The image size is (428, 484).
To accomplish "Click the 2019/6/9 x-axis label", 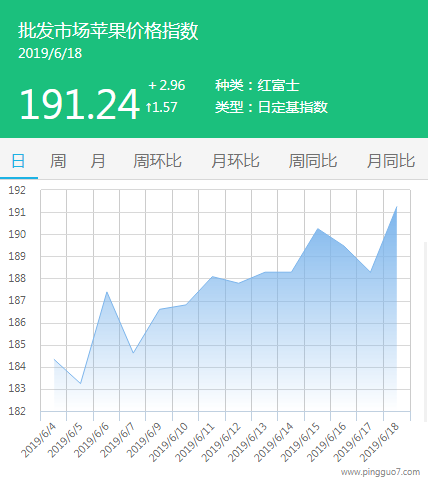I will (x=144, y=440).
